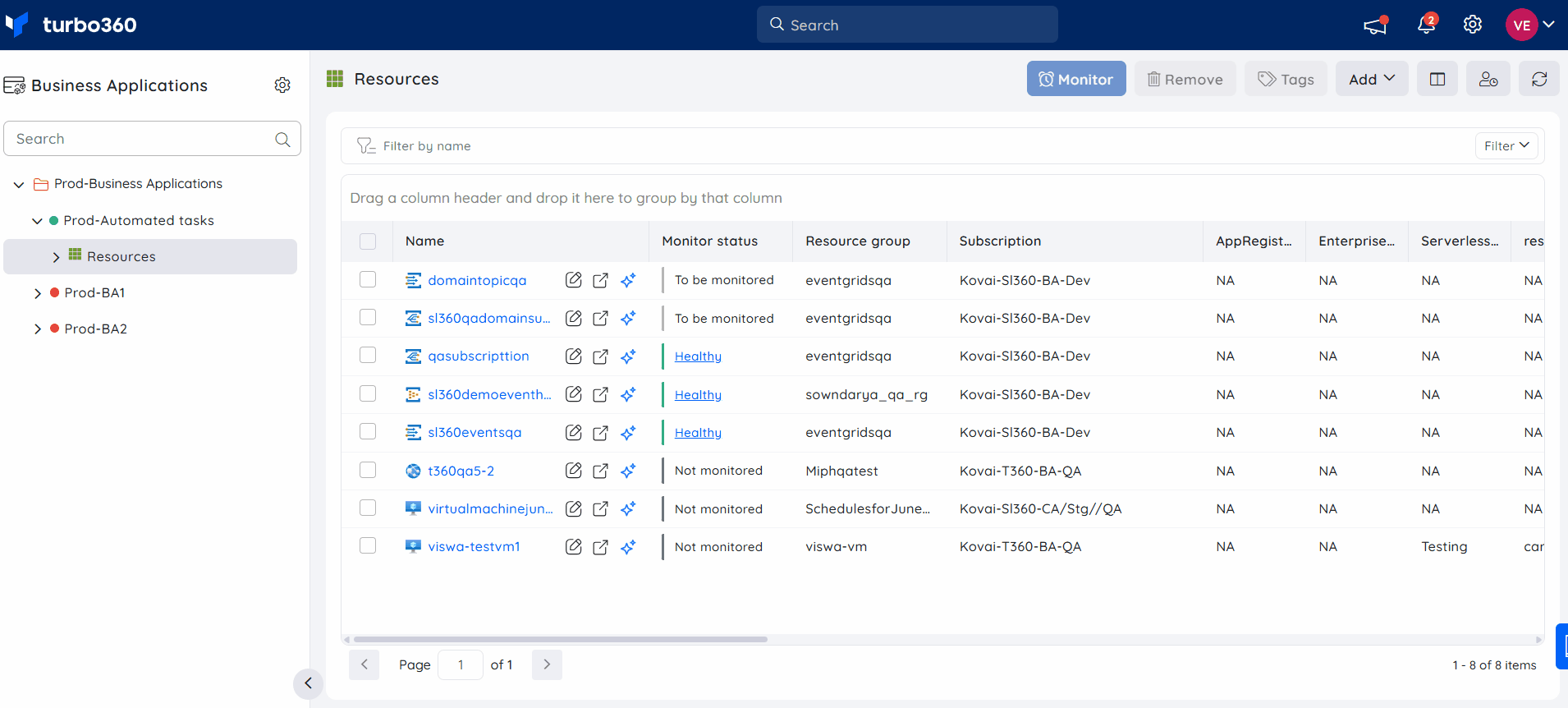Sort by Resource group column header

click(x=858, y=241)
